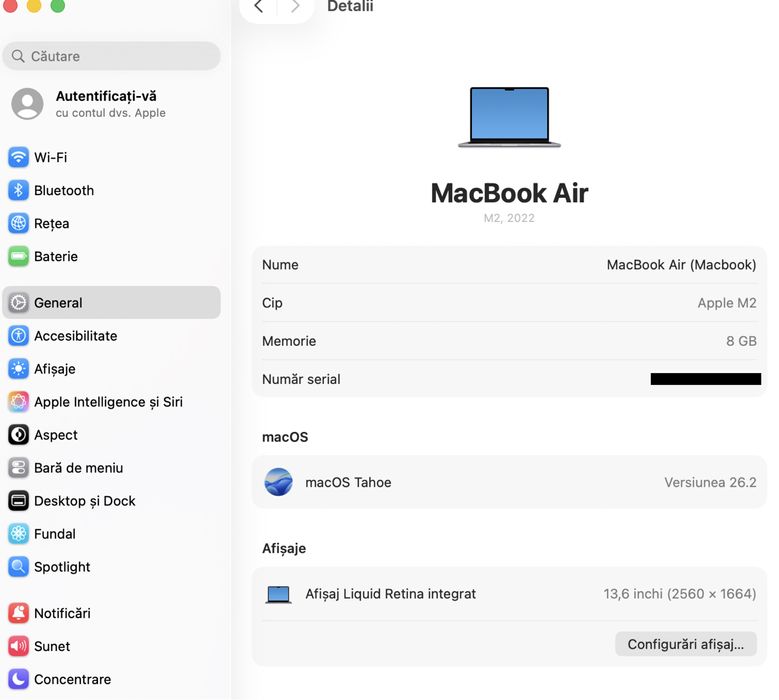Click the macOS Tahoe label

click(x=348, y=482)
